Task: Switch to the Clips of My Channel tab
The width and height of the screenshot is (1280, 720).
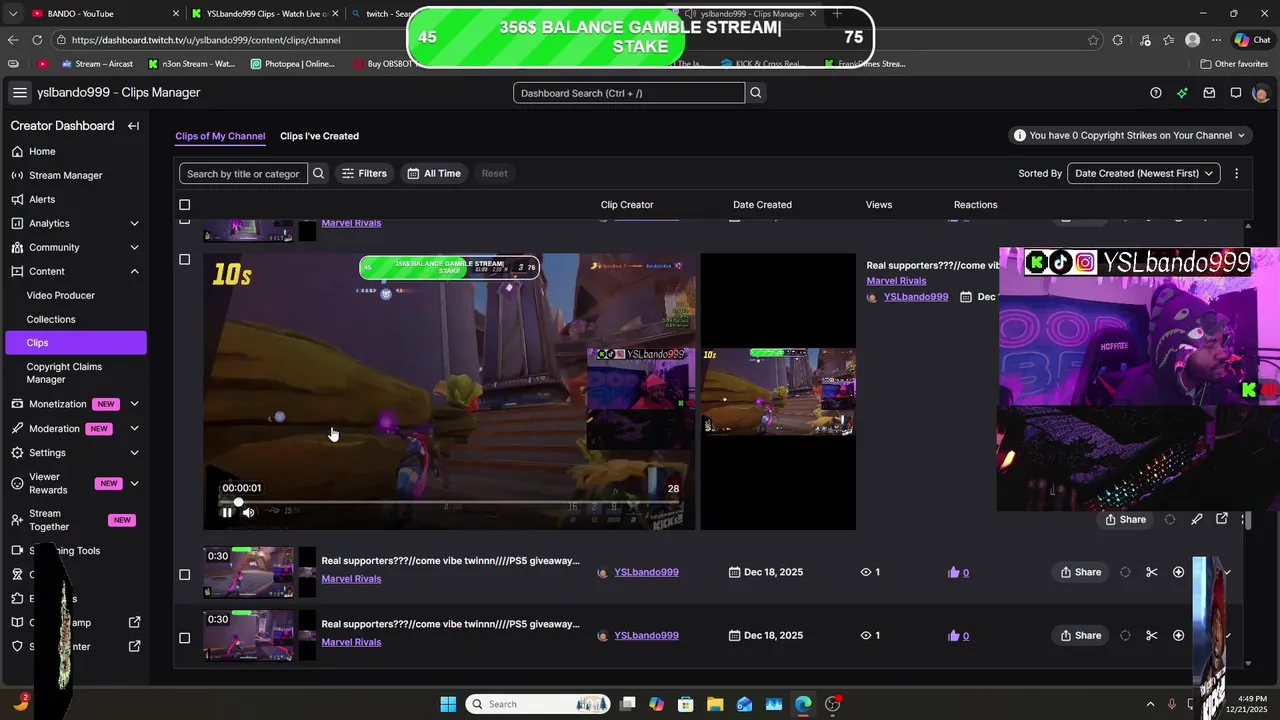Action: coord(220,136)
